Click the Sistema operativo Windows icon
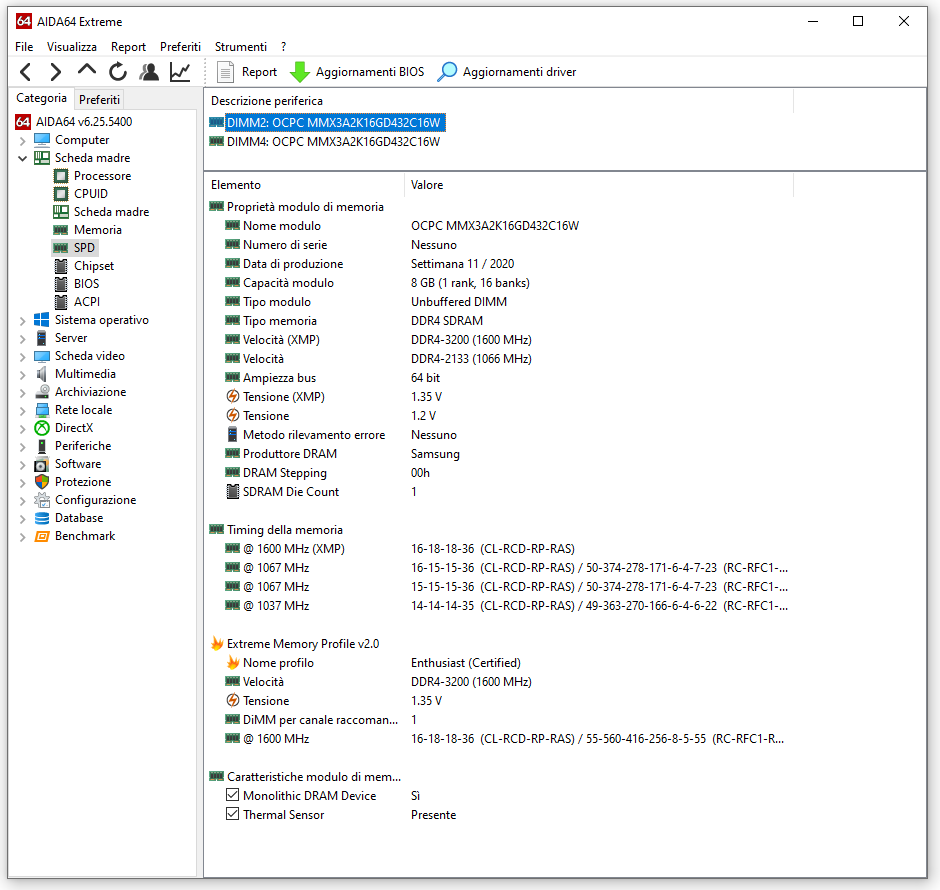Image resolution: width=940 pixels, height=890 pixels. pyautogui.click(x=42, y=319)
